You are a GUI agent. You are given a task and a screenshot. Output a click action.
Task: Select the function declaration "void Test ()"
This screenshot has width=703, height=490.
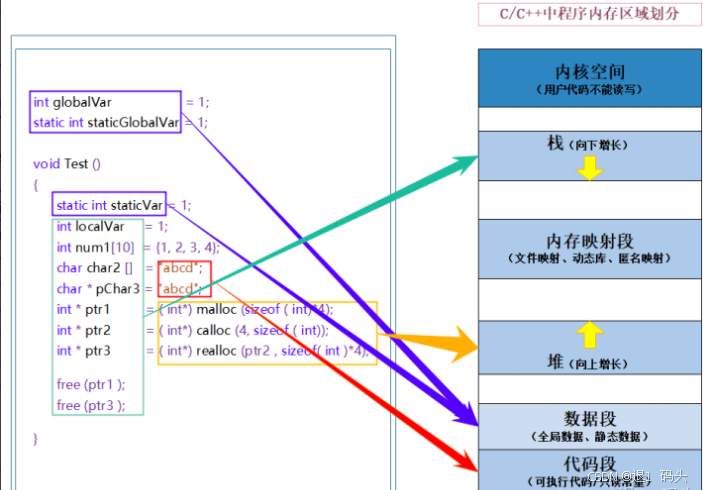pyautogui.click(x=67, y=164)
